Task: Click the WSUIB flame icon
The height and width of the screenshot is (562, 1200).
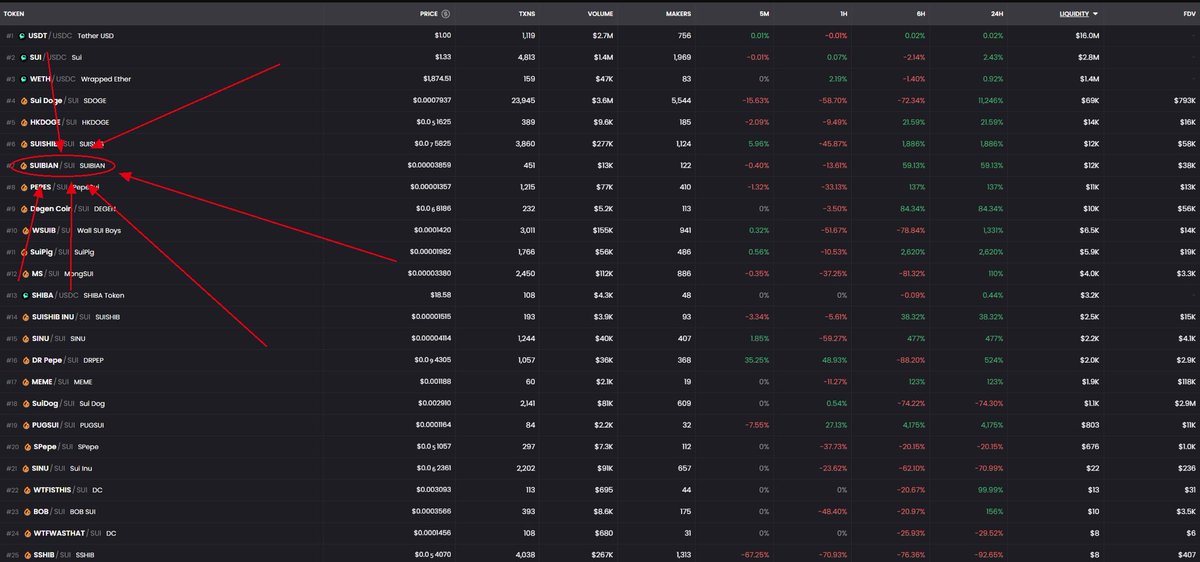Action: pos(24,230)
